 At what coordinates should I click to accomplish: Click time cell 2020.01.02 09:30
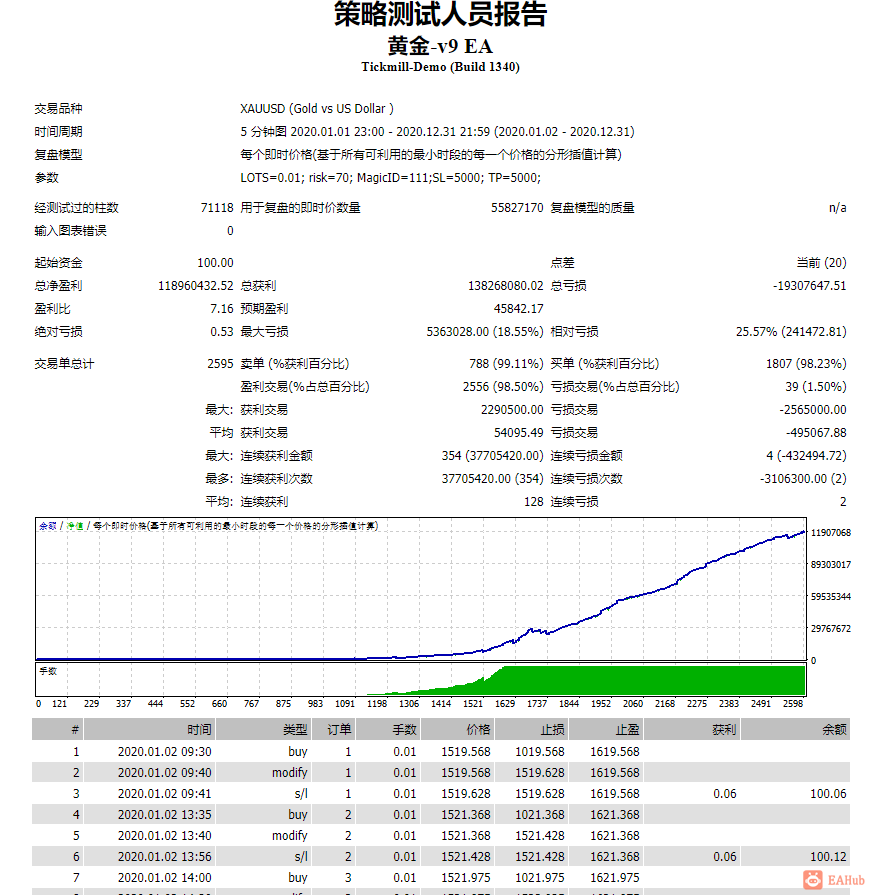coord(164,752)
